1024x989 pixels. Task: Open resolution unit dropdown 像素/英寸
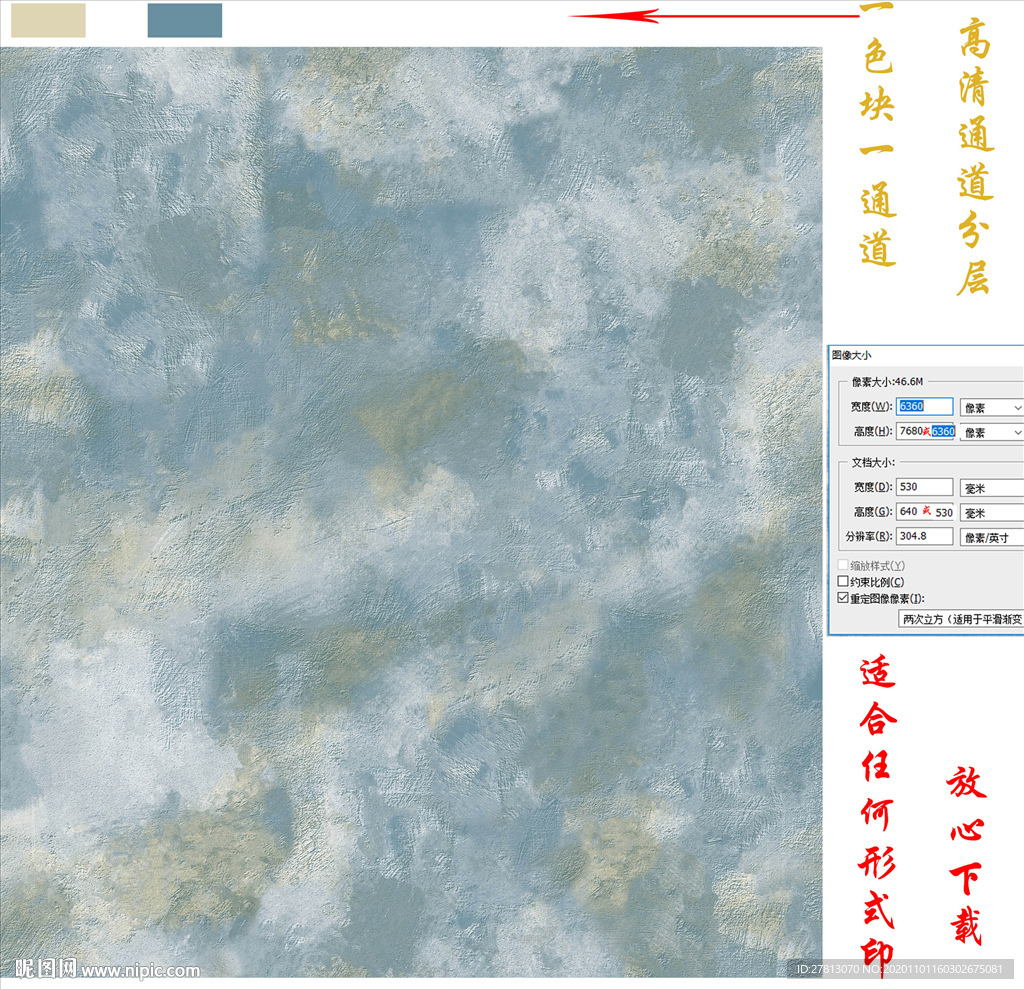991,538
